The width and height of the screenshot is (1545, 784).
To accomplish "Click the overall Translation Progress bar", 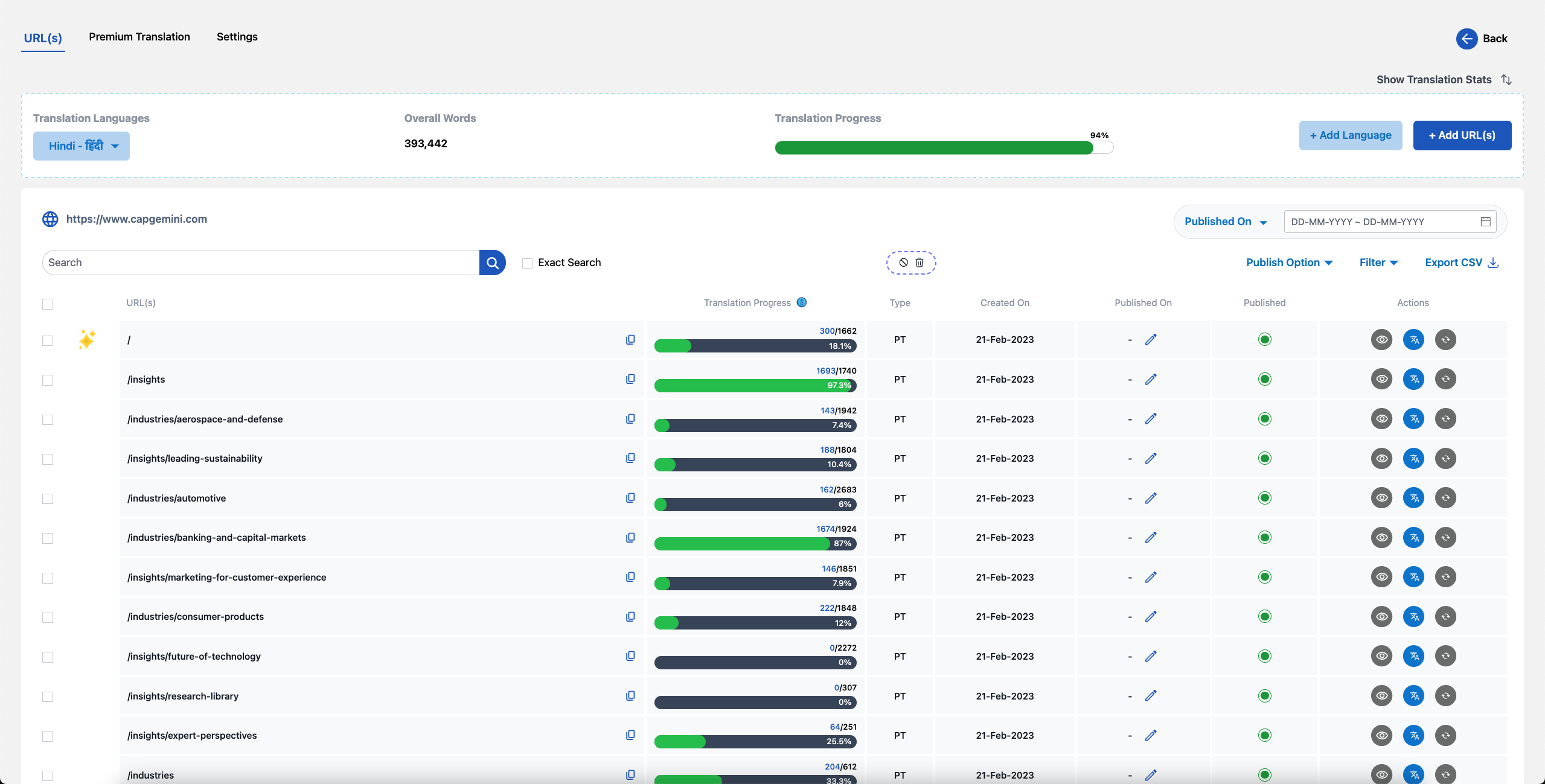I will pos(944,148).
